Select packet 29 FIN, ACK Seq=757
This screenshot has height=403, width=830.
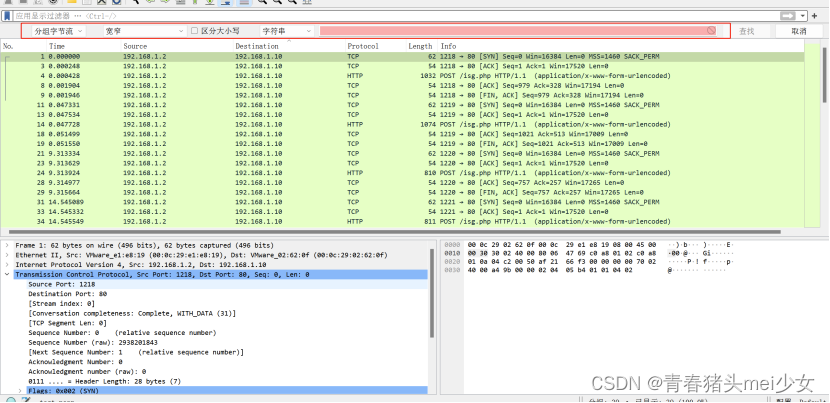point(402,192)
